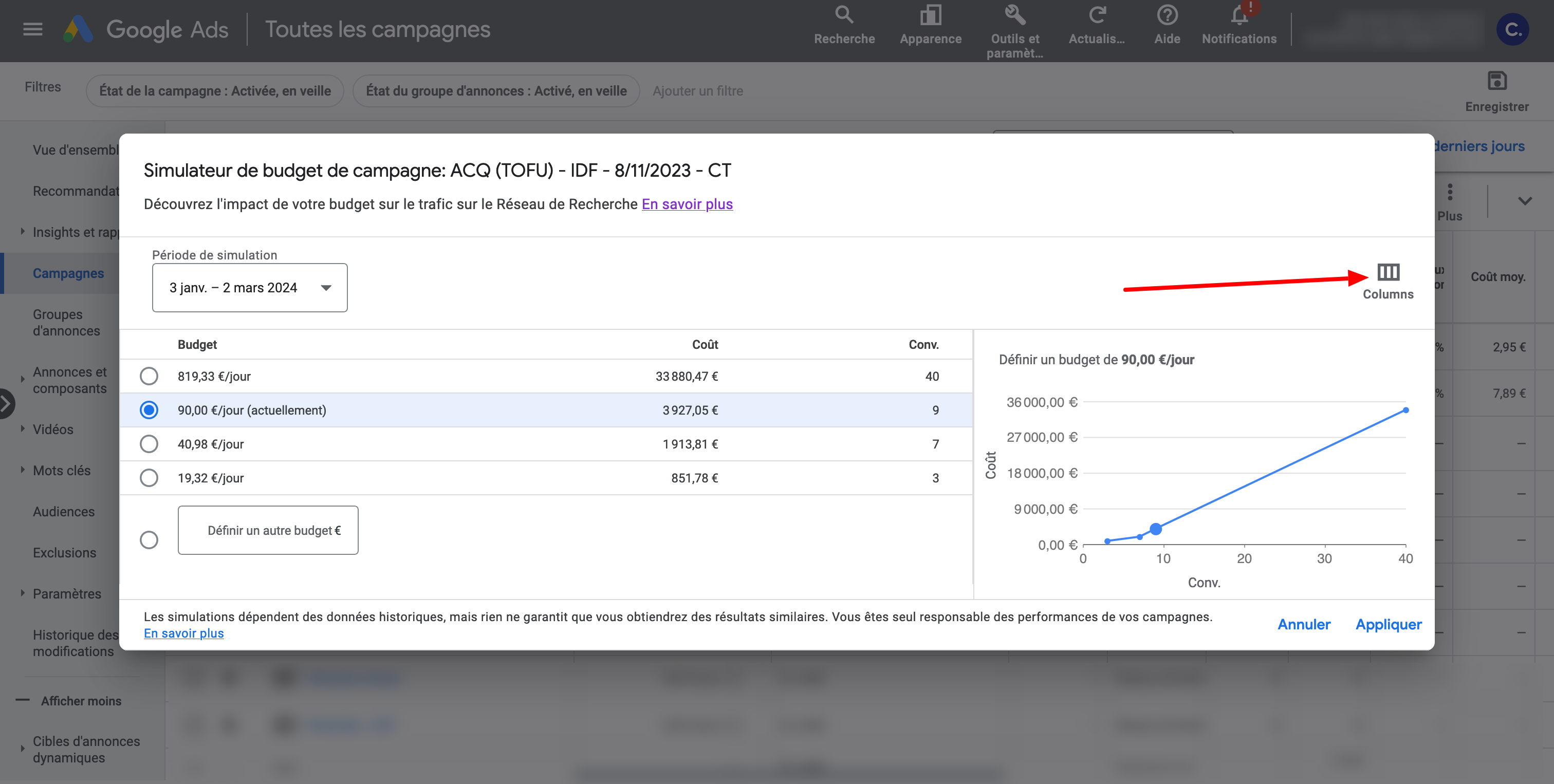Select the 819,33 €/jour budget option

(x=149, y=376)
